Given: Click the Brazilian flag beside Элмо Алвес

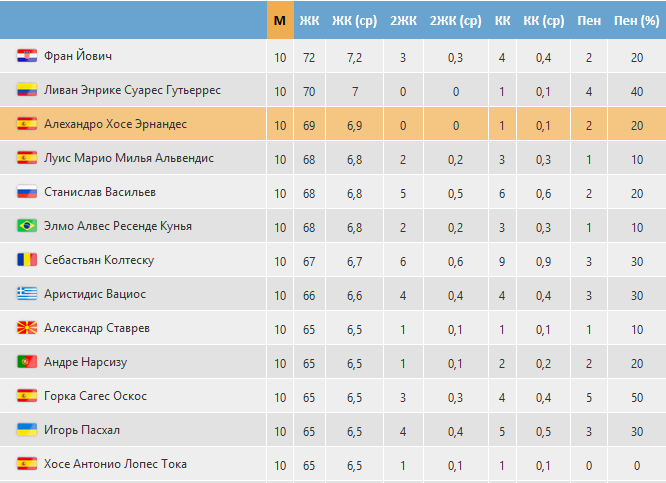Looking at the screenshot, I should pos(27,226).
